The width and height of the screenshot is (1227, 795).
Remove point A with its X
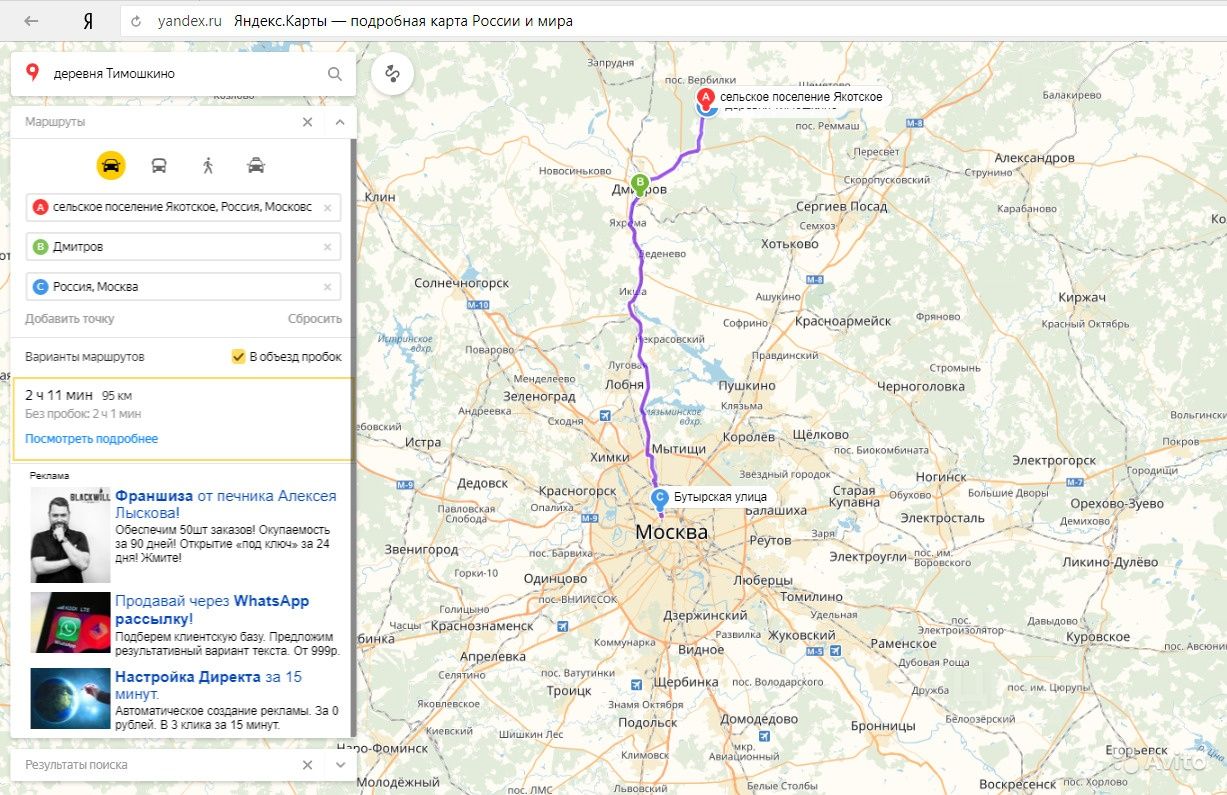(327, 207)
